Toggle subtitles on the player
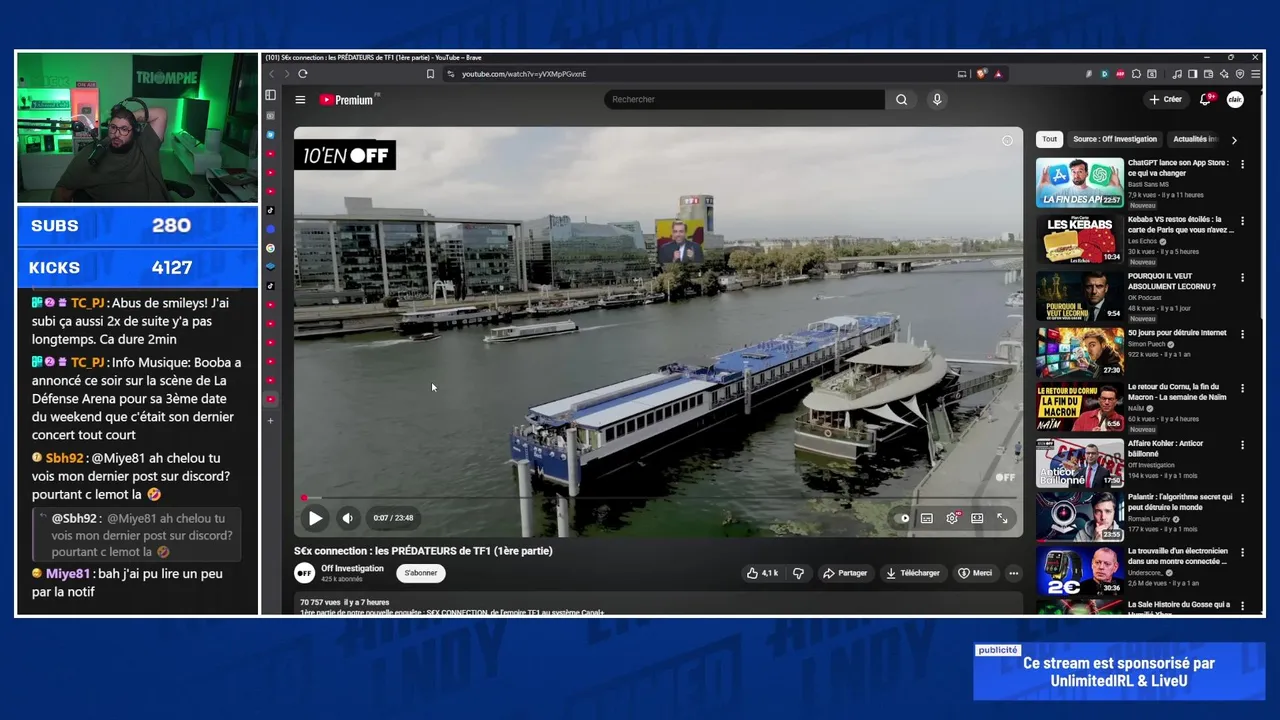Screen dimensions: 1280x720 (x=927, y=518)
